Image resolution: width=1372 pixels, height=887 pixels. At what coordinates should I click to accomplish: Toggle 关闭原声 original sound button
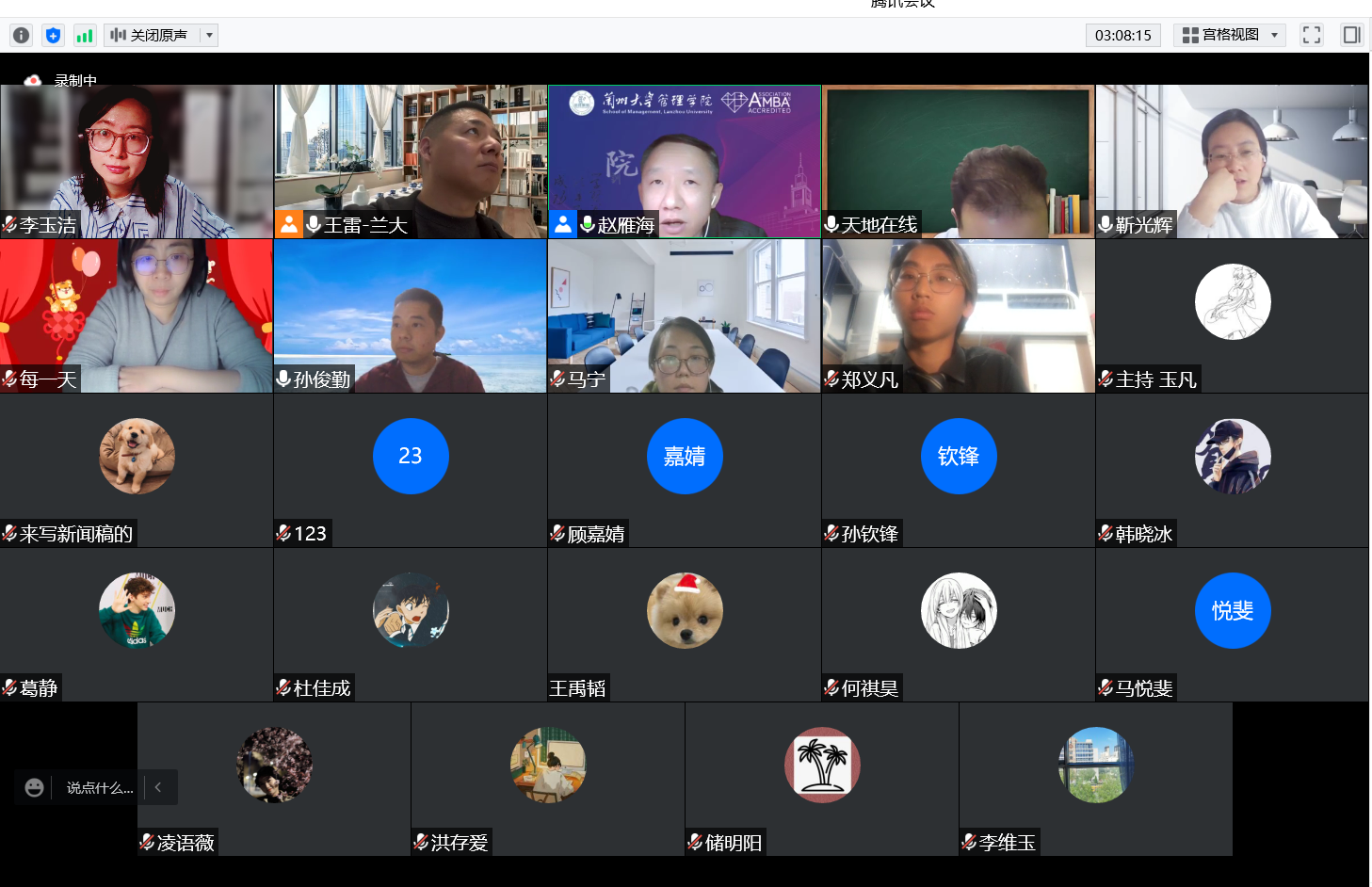(x=151, y=36)
